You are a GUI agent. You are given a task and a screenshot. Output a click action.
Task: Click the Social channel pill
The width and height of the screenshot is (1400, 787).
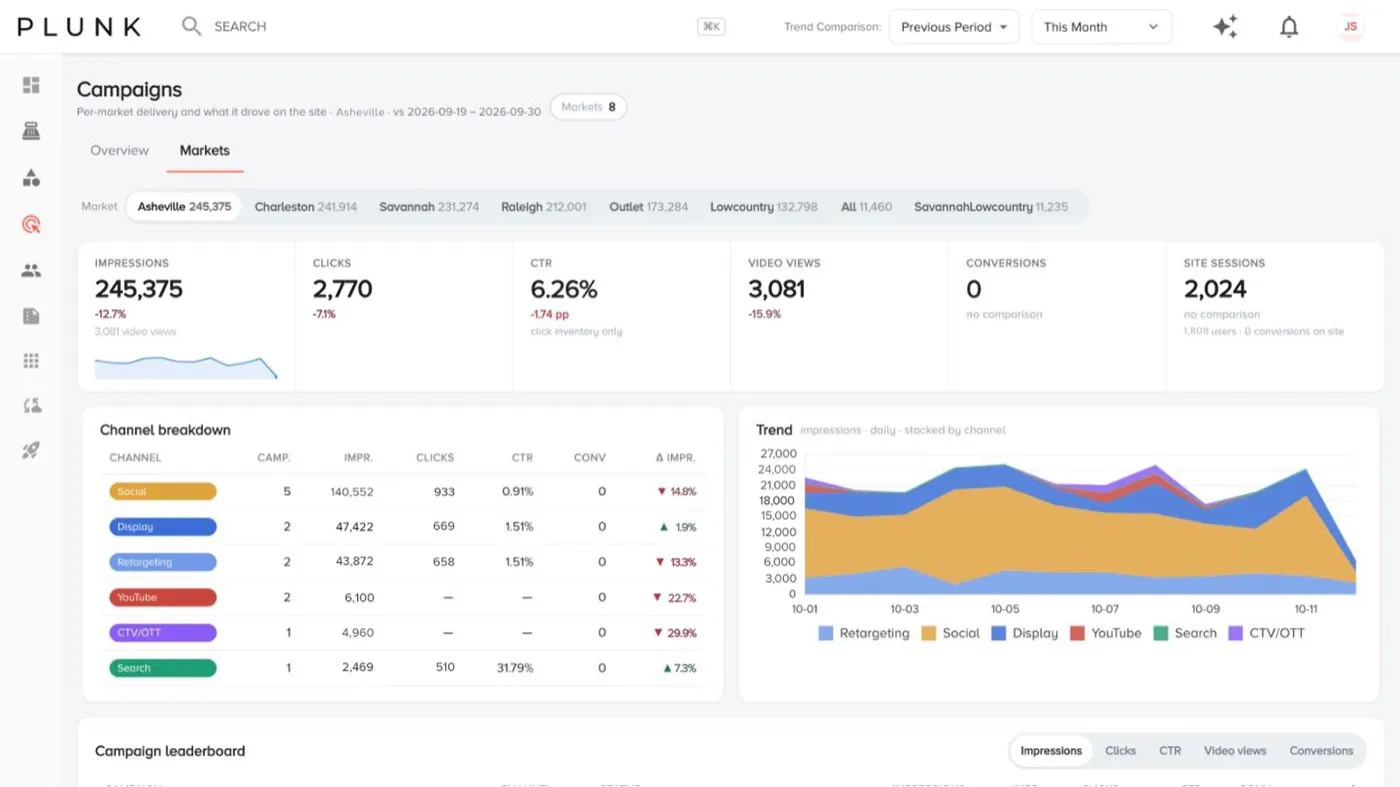(163, 492)
